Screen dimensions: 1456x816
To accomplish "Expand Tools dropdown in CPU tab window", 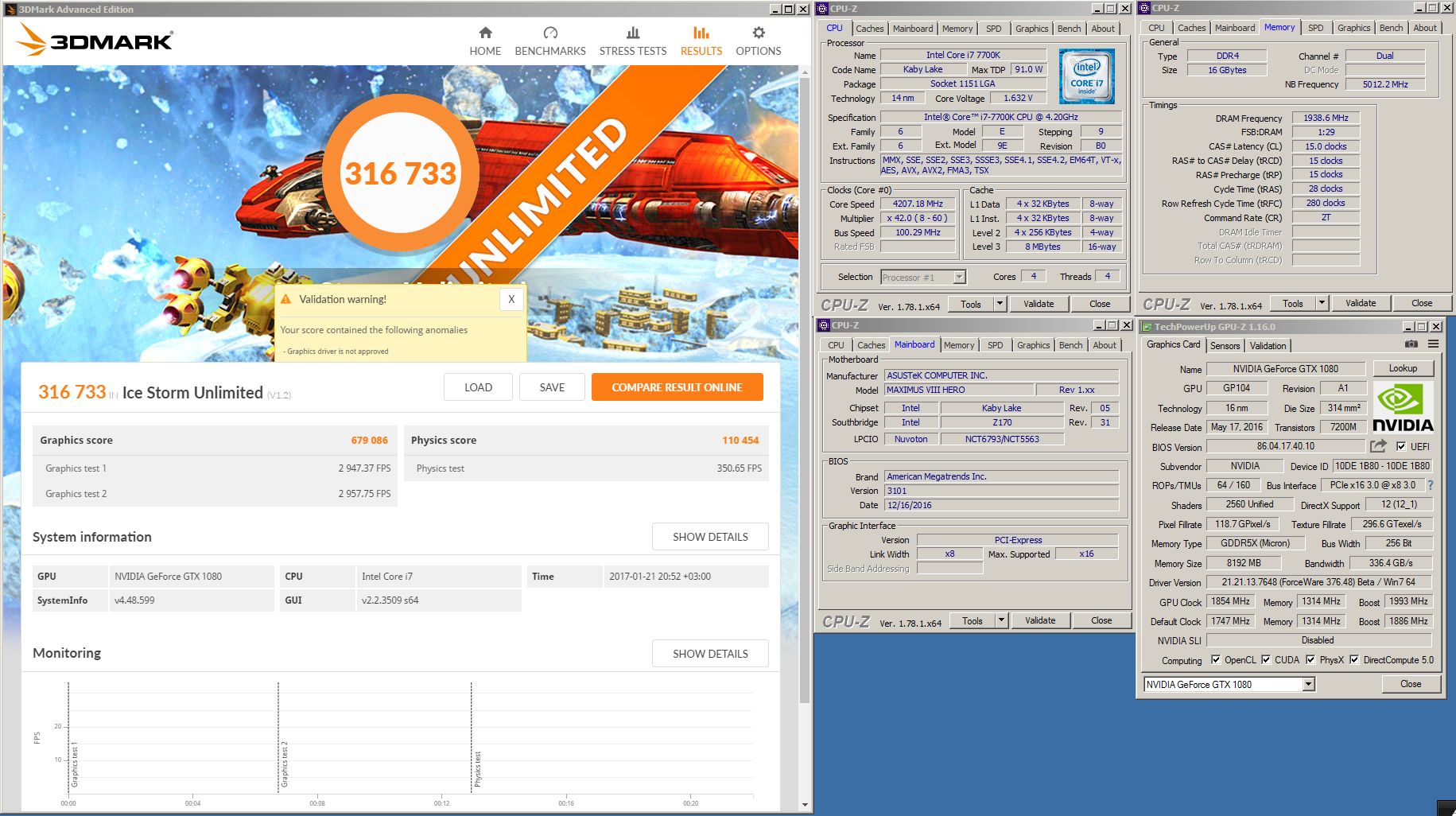I will point(1000,304).
